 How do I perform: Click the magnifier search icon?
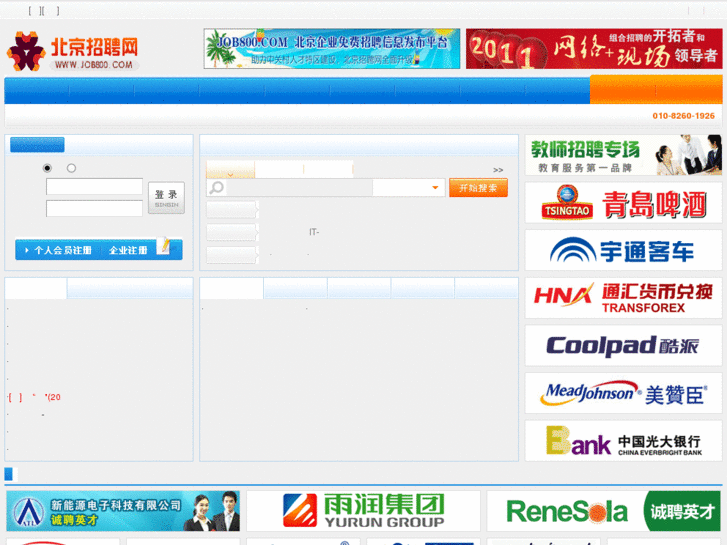pos(216,188)
